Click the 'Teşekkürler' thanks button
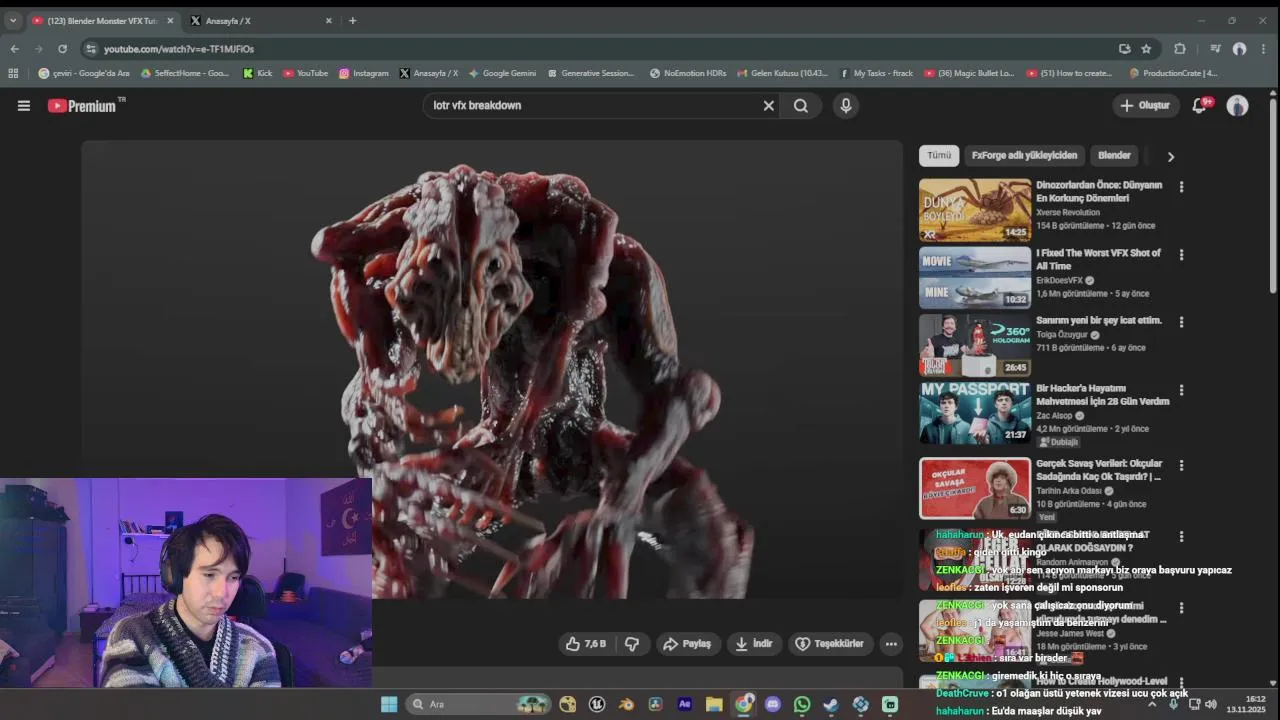Image resolution: width=1280 pixels, height=720 pixels. [829, 644]
